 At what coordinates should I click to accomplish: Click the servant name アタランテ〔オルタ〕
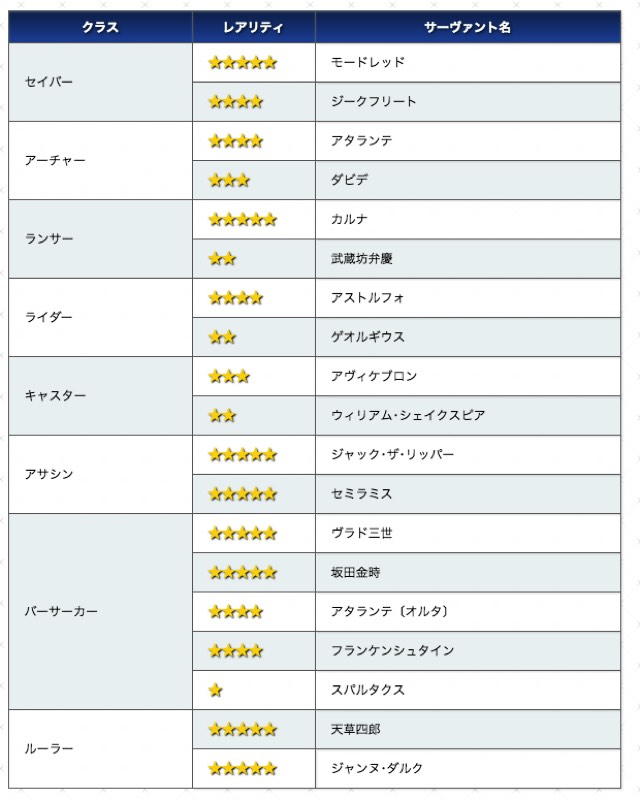[x=390, y=611]
